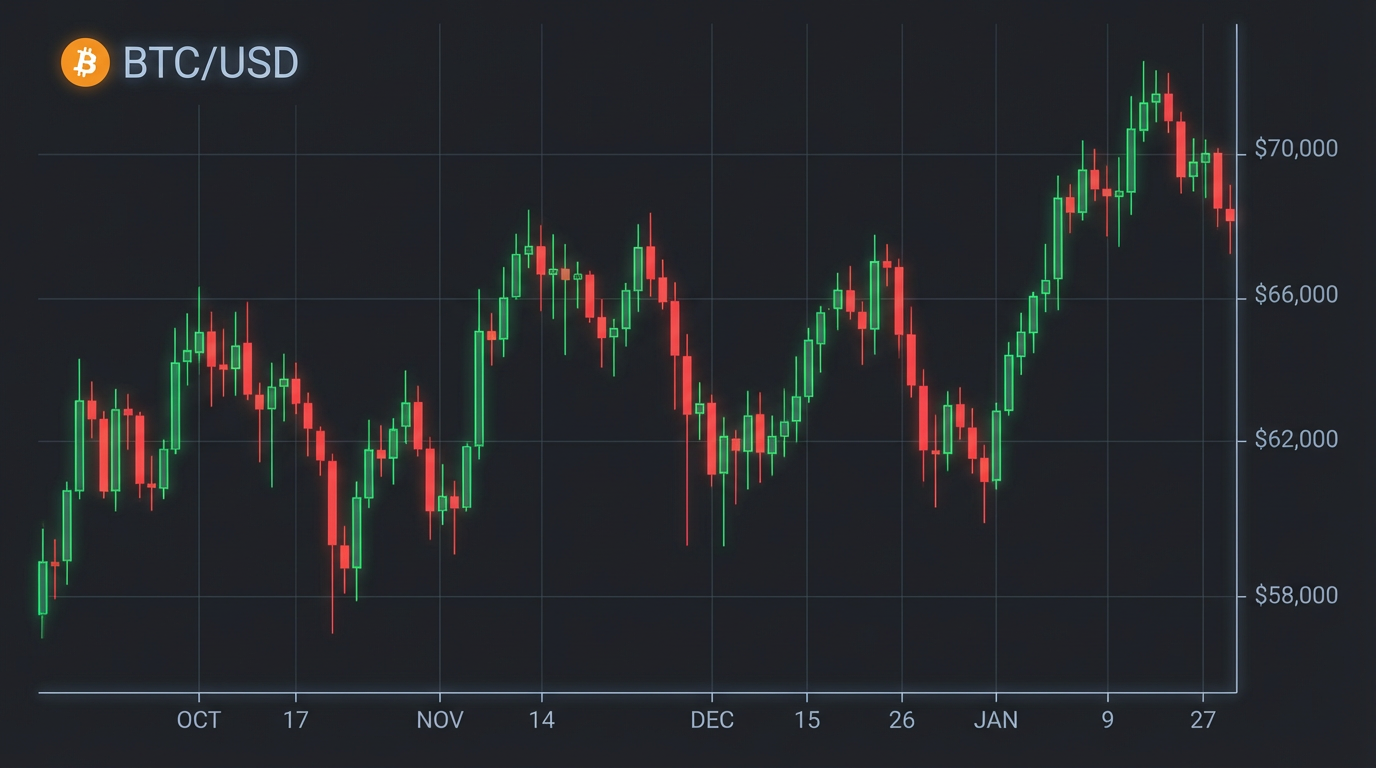Click the first green candle at chart start

pyautogui.click(x=43, y=588)
